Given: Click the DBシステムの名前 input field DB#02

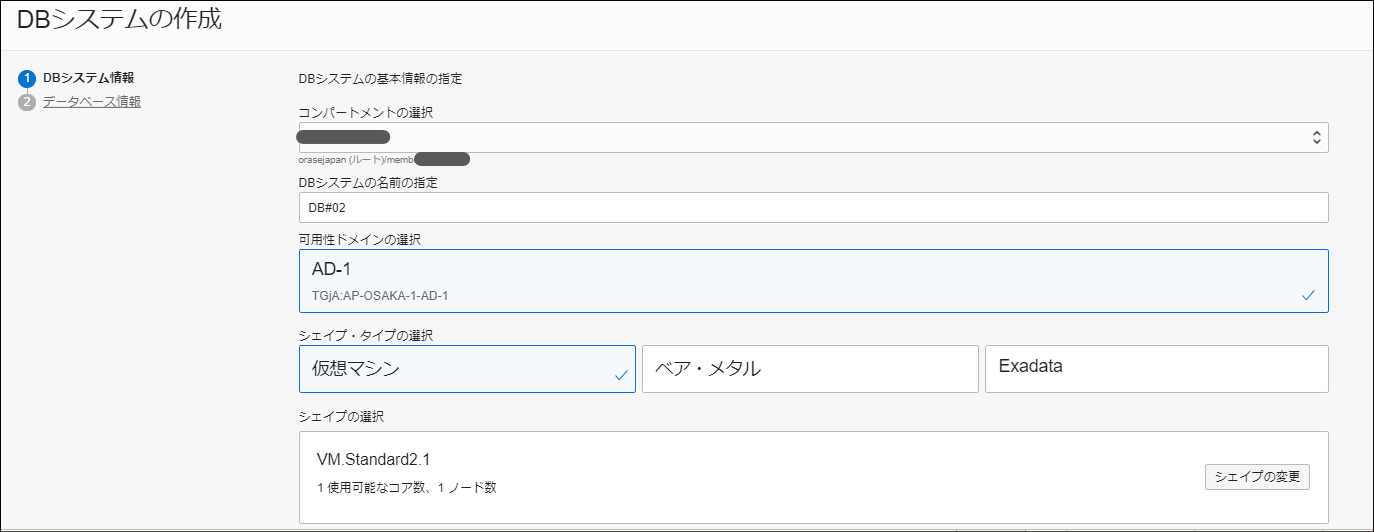Looking at the screenshot, I should coord(813,207).
